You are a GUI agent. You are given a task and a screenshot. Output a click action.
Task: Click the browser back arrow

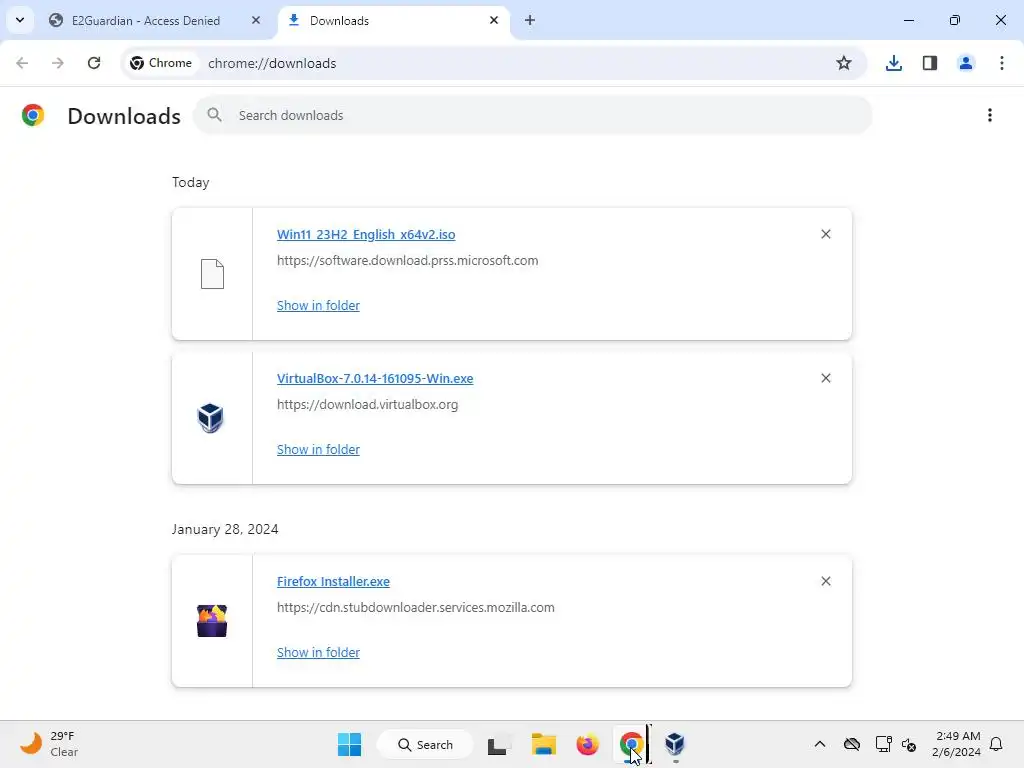click(x=22, y=63)
